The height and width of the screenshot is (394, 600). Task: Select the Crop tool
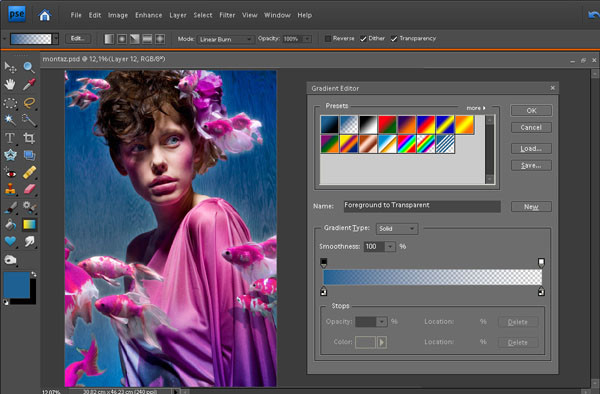(x=29, y=138)
